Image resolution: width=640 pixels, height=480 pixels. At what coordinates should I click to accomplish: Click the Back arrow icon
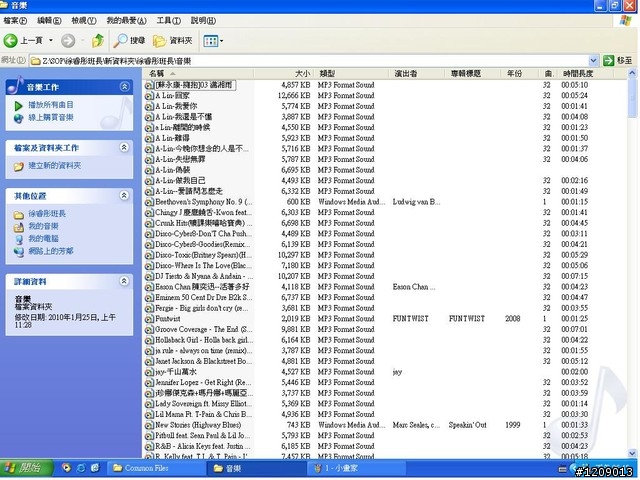click(x=10, y=40)
